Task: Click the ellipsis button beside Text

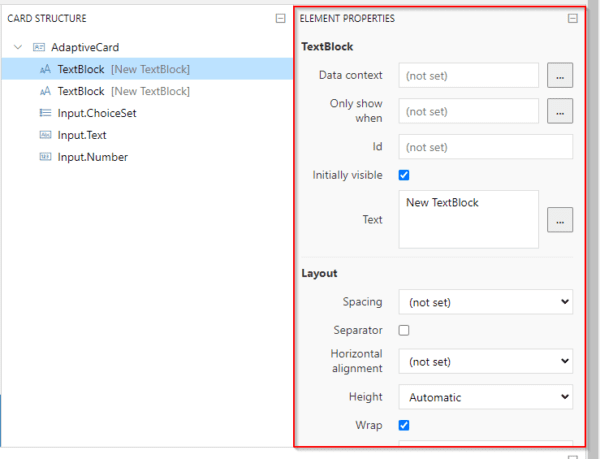Action: click(560, 220)
